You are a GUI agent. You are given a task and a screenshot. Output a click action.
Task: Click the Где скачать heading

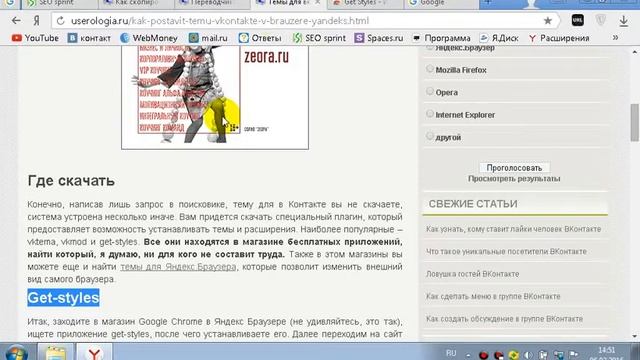coord(71,180)
